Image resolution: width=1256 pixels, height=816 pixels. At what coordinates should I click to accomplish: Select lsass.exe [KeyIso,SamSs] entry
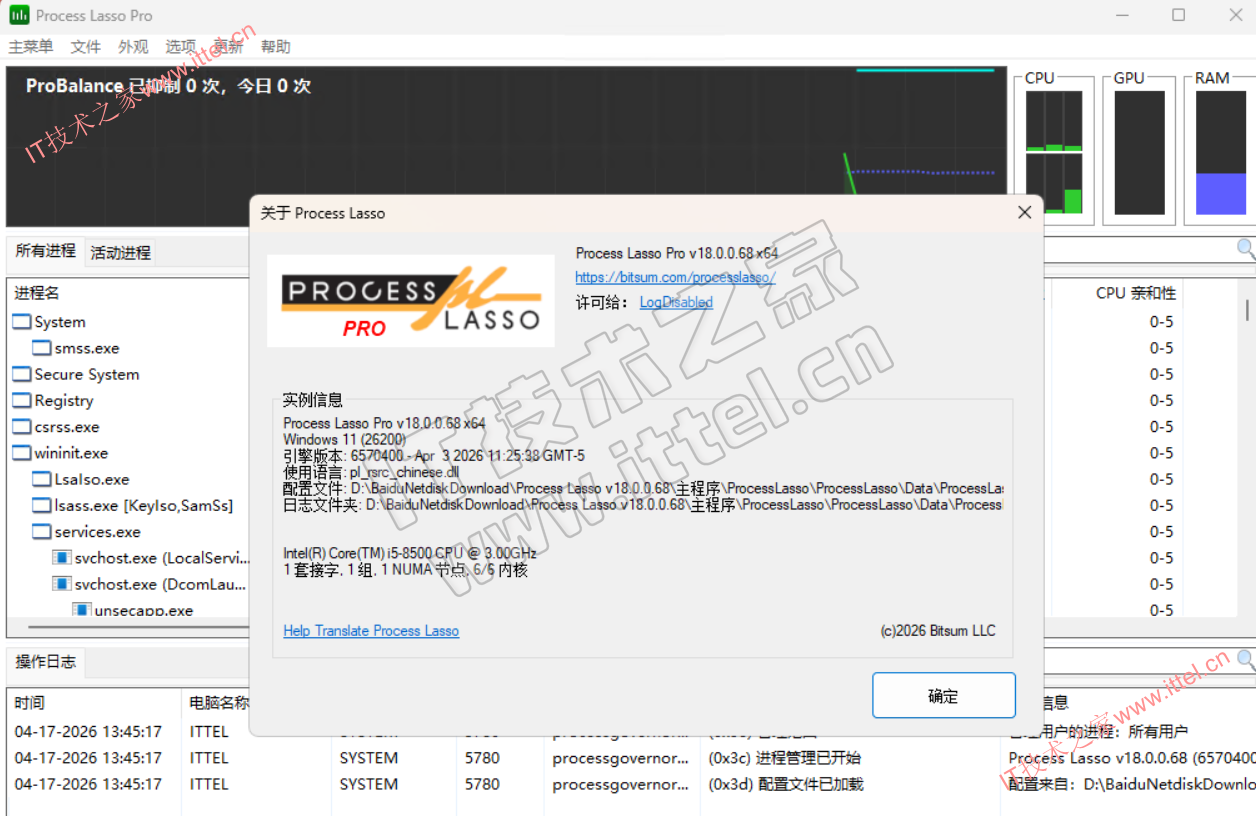143,506
